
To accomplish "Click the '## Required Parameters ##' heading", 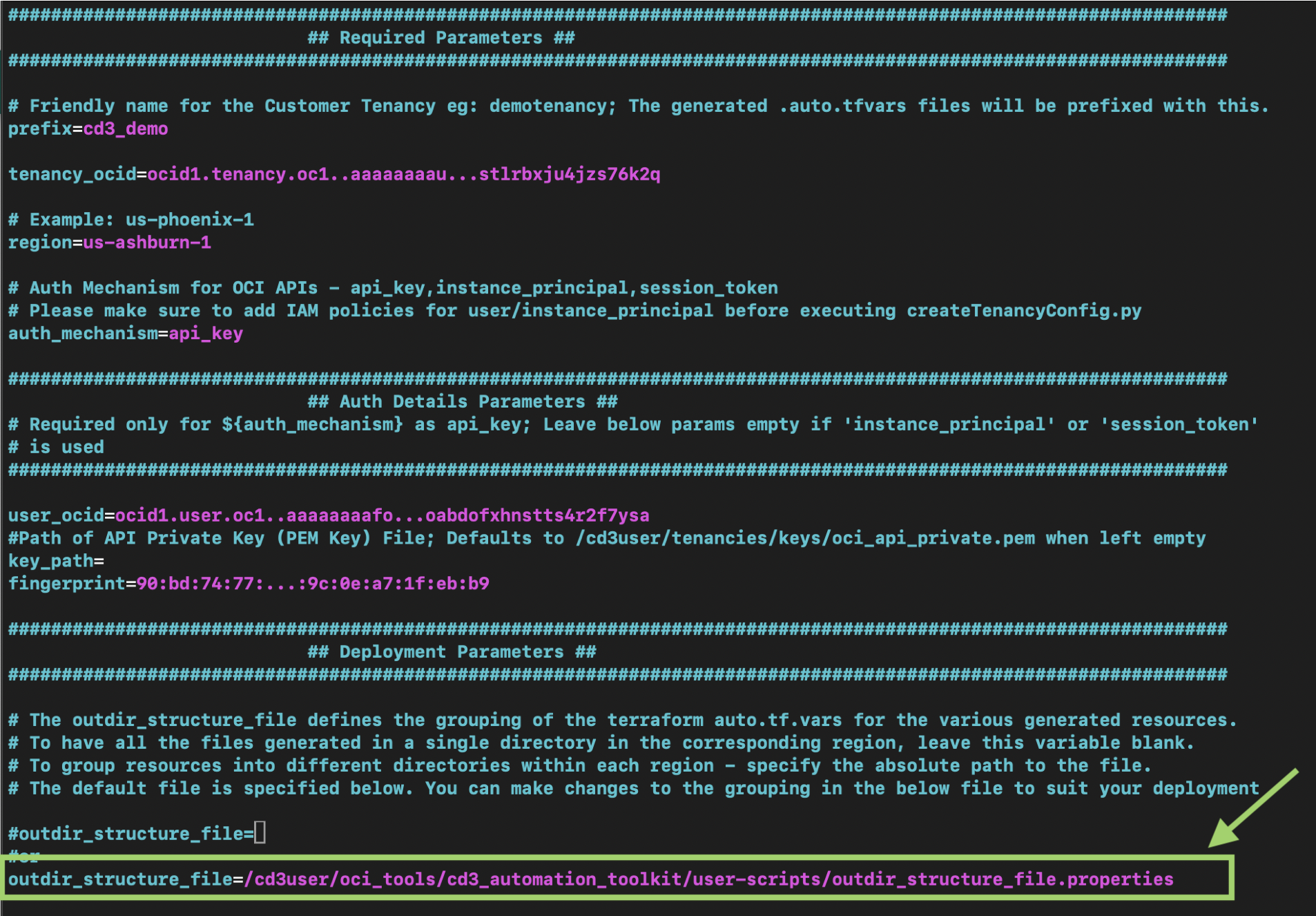I will [441, 38].
